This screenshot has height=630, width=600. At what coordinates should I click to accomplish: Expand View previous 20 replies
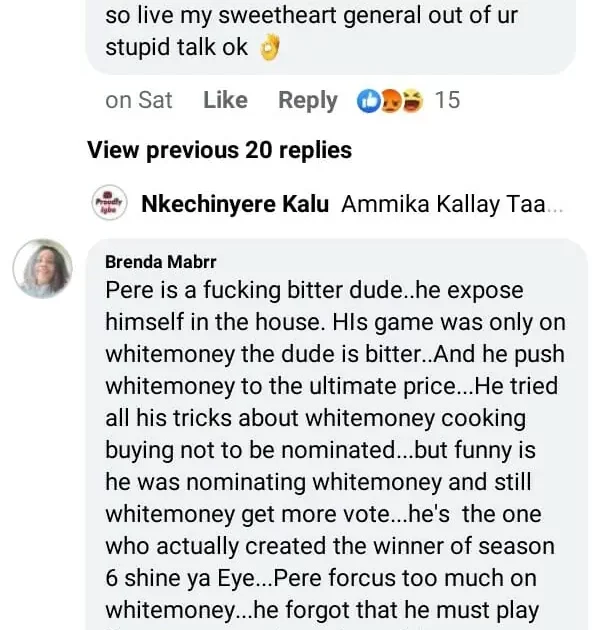click(220, 150)
